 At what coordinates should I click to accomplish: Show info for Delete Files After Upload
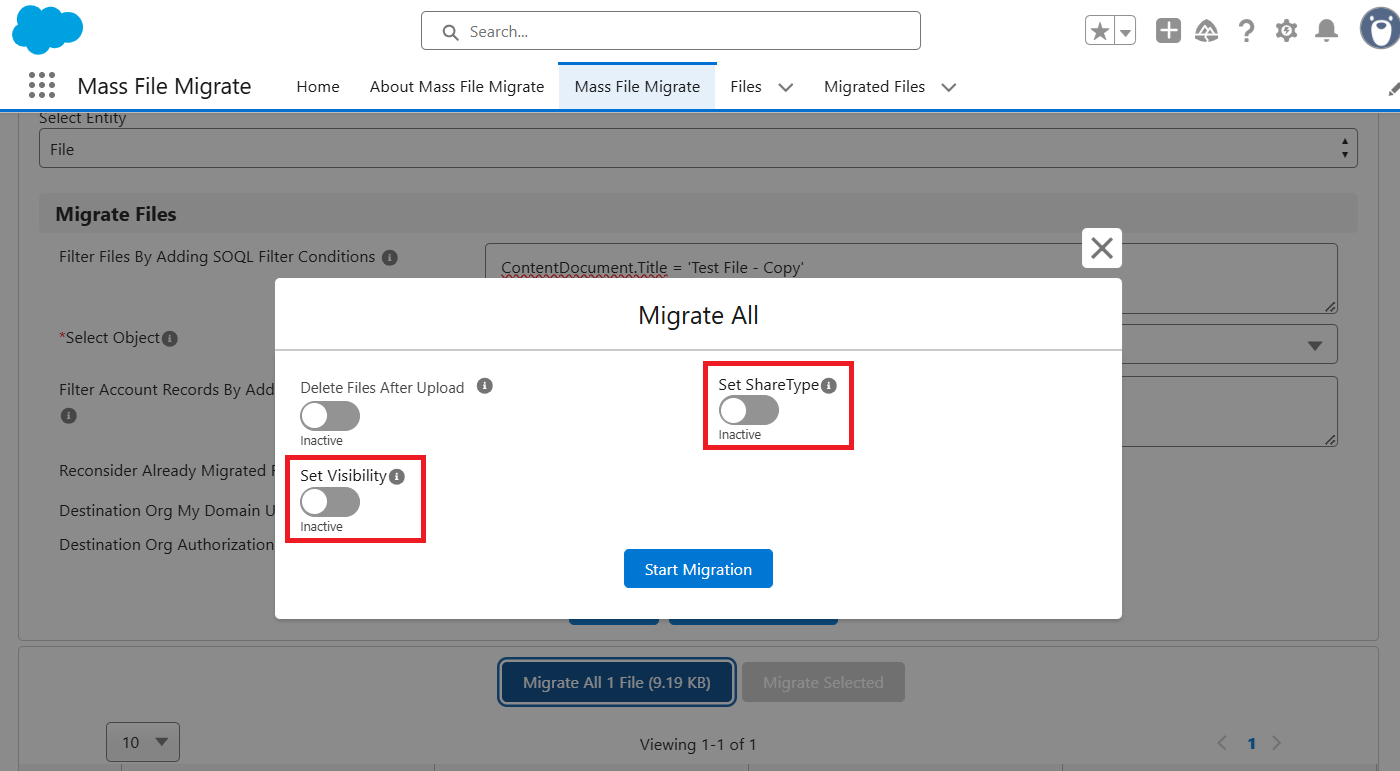(x=485, y=386)
